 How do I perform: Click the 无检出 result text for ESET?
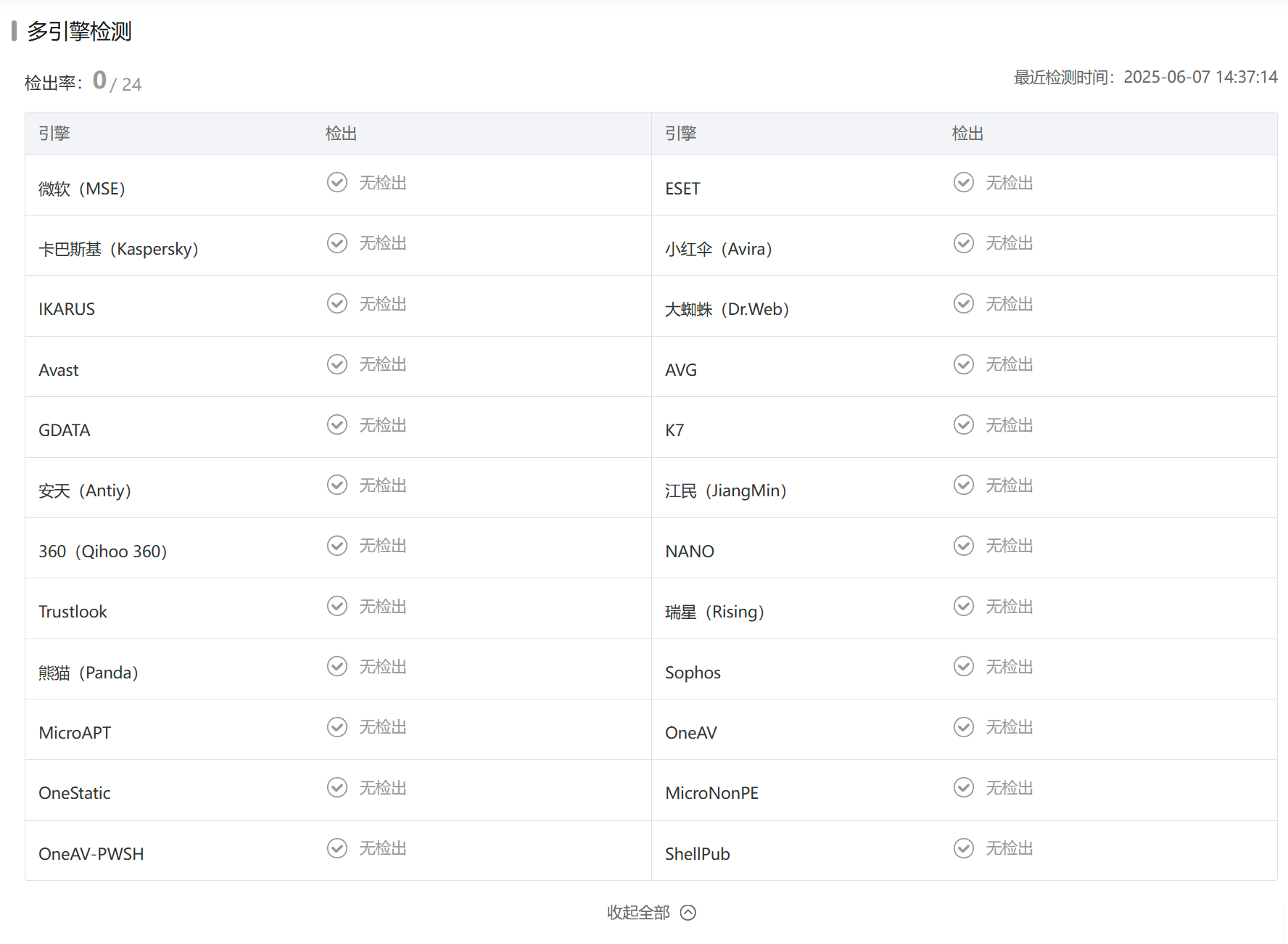[1010, 183]
